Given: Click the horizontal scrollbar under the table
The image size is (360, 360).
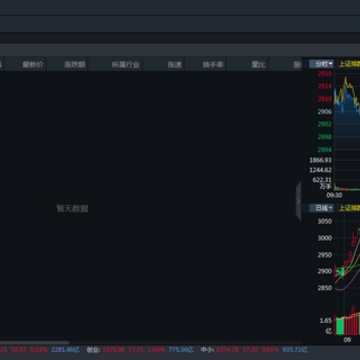Looking at the screenshot, I should [35, 343].
